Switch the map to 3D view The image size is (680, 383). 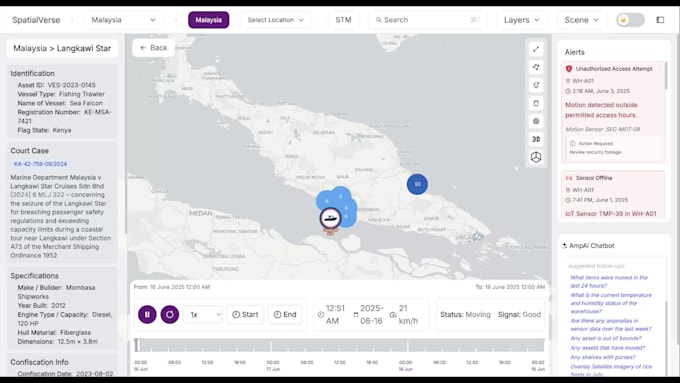[536, 139]
